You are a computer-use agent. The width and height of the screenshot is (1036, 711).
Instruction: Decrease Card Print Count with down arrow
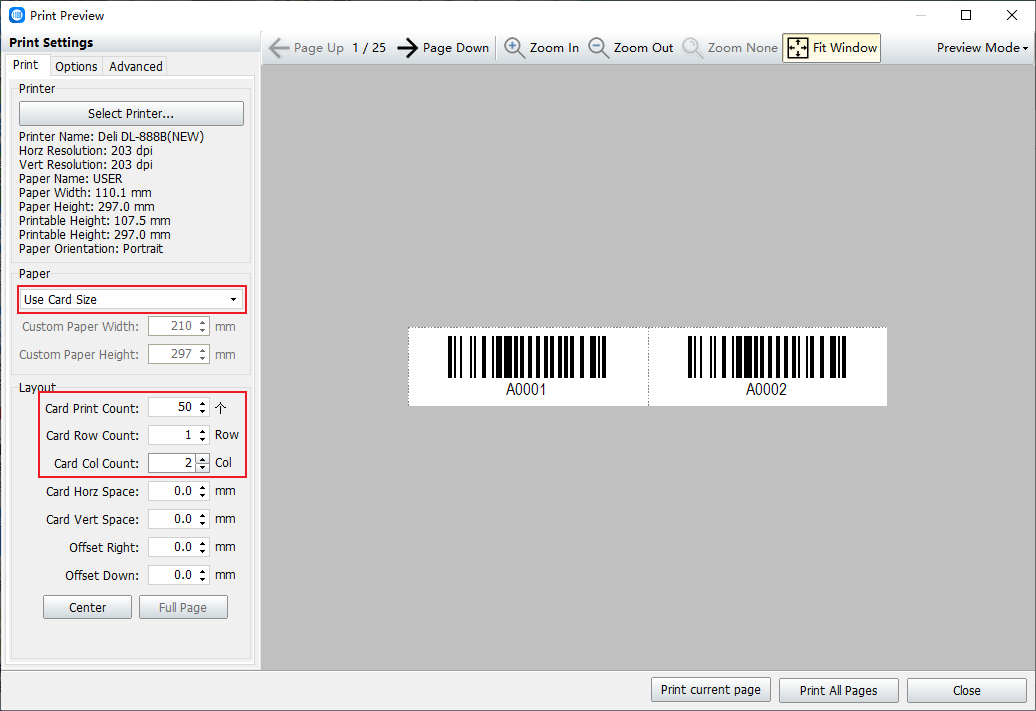tap(203, 412)
